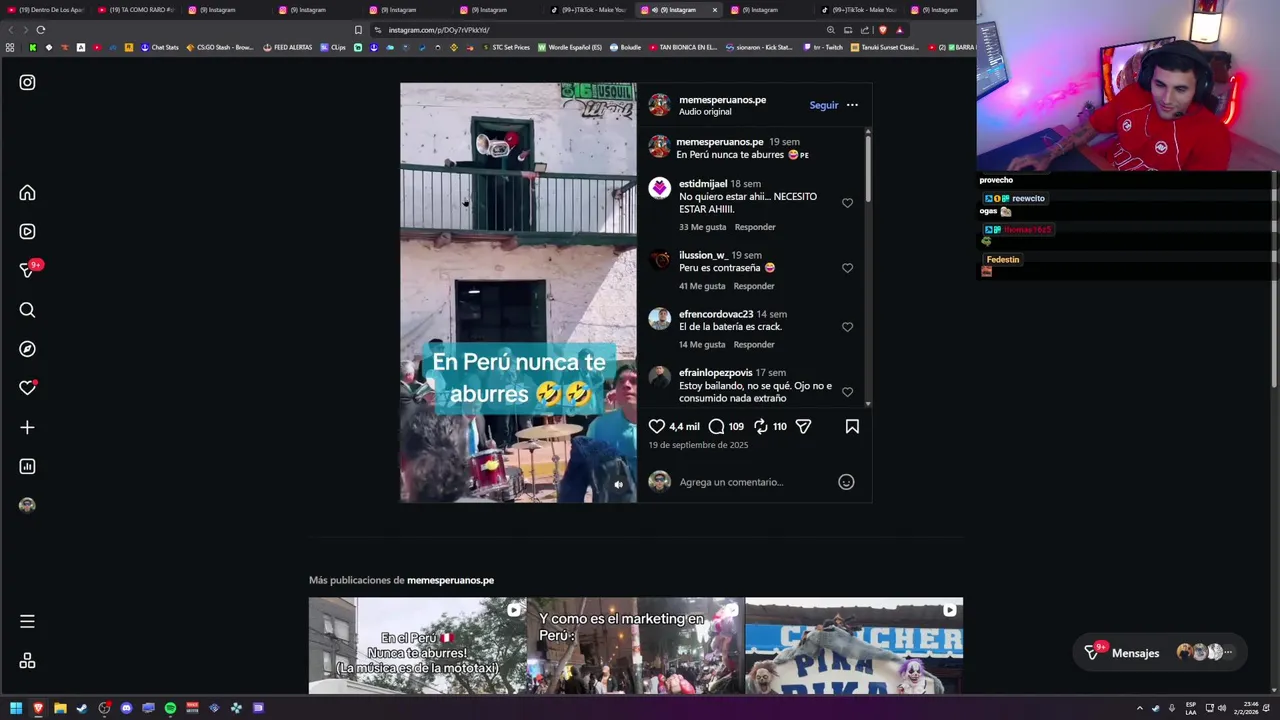Open memesperuanos.pe link under Más publicaciones

pyautogui.click(x=450, y=580)
